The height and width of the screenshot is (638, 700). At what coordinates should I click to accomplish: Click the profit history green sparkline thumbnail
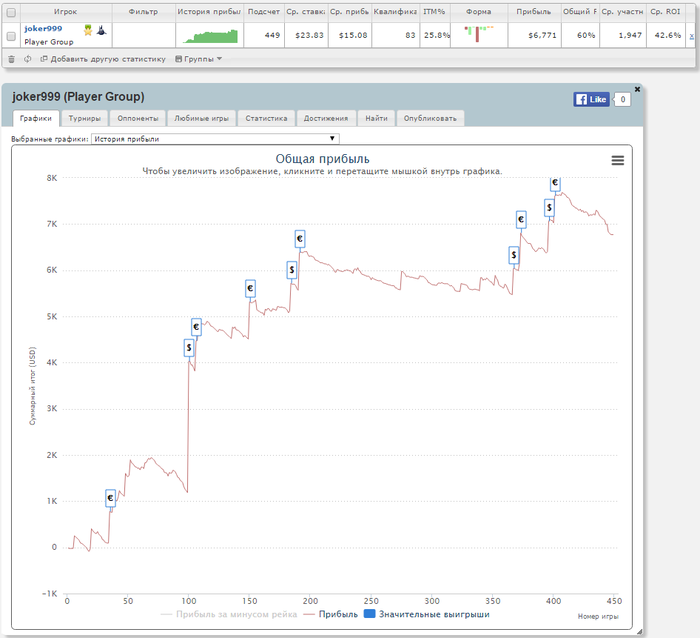pyautogui.click(x=212, y=36)
